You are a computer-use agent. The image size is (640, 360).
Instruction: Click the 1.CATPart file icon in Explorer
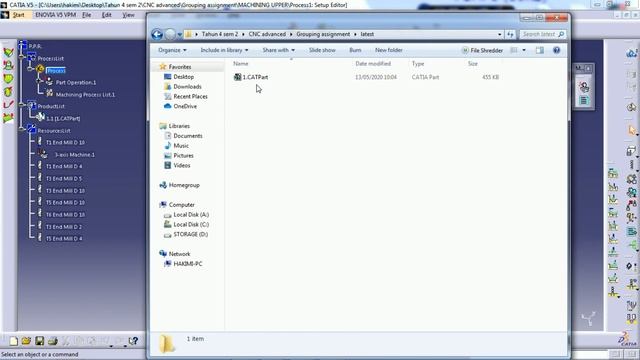tap(237, 77)
